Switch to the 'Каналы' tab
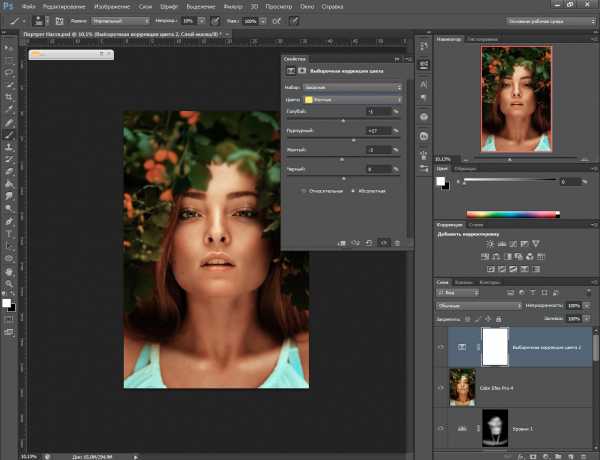The width and height of the screenshot is (600, 460). pos(463,282)
